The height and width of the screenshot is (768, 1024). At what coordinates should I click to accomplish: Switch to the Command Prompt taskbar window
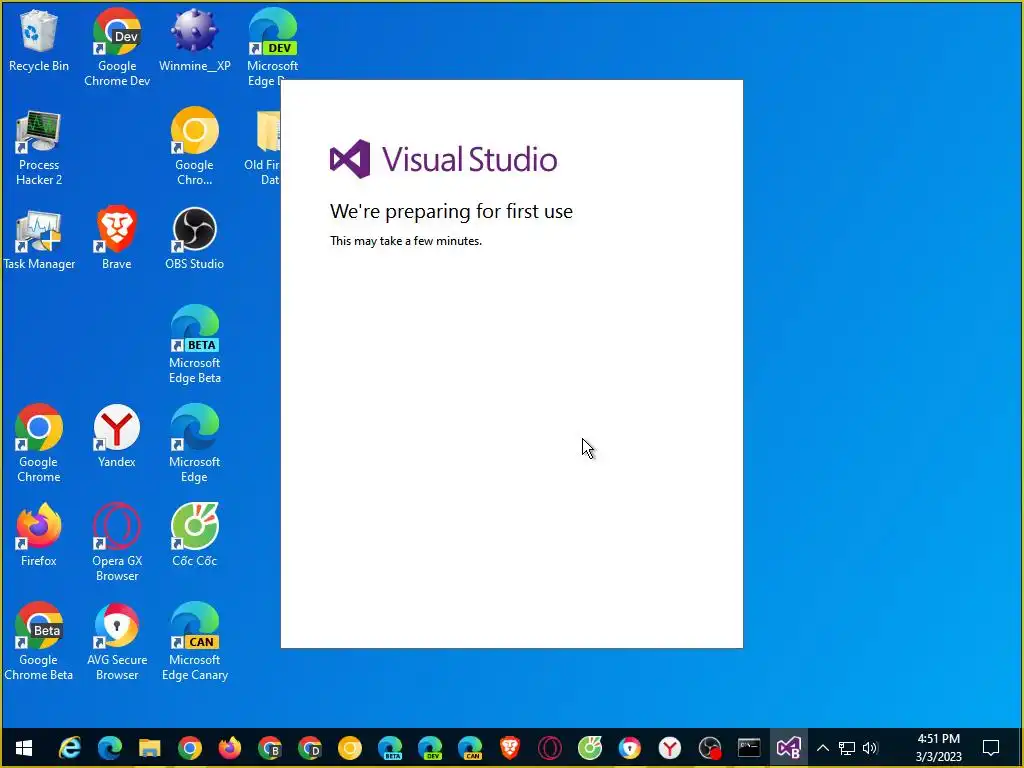point(749,748)
